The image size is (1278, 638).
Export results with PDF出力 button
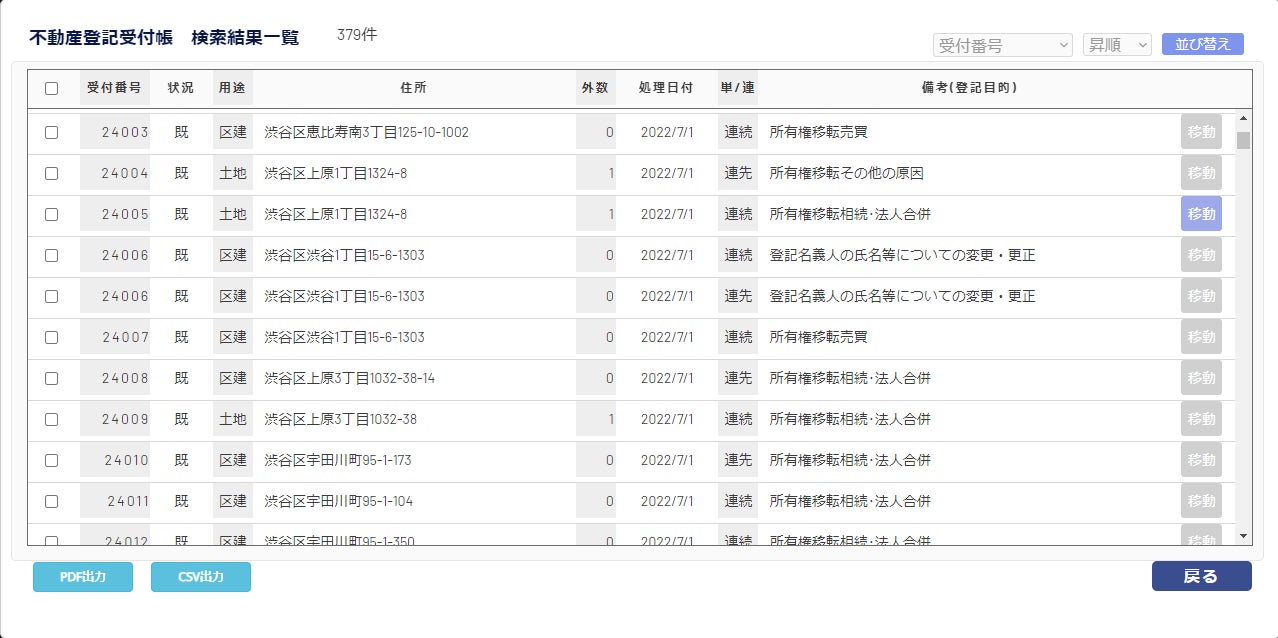[x=83, y=577]
